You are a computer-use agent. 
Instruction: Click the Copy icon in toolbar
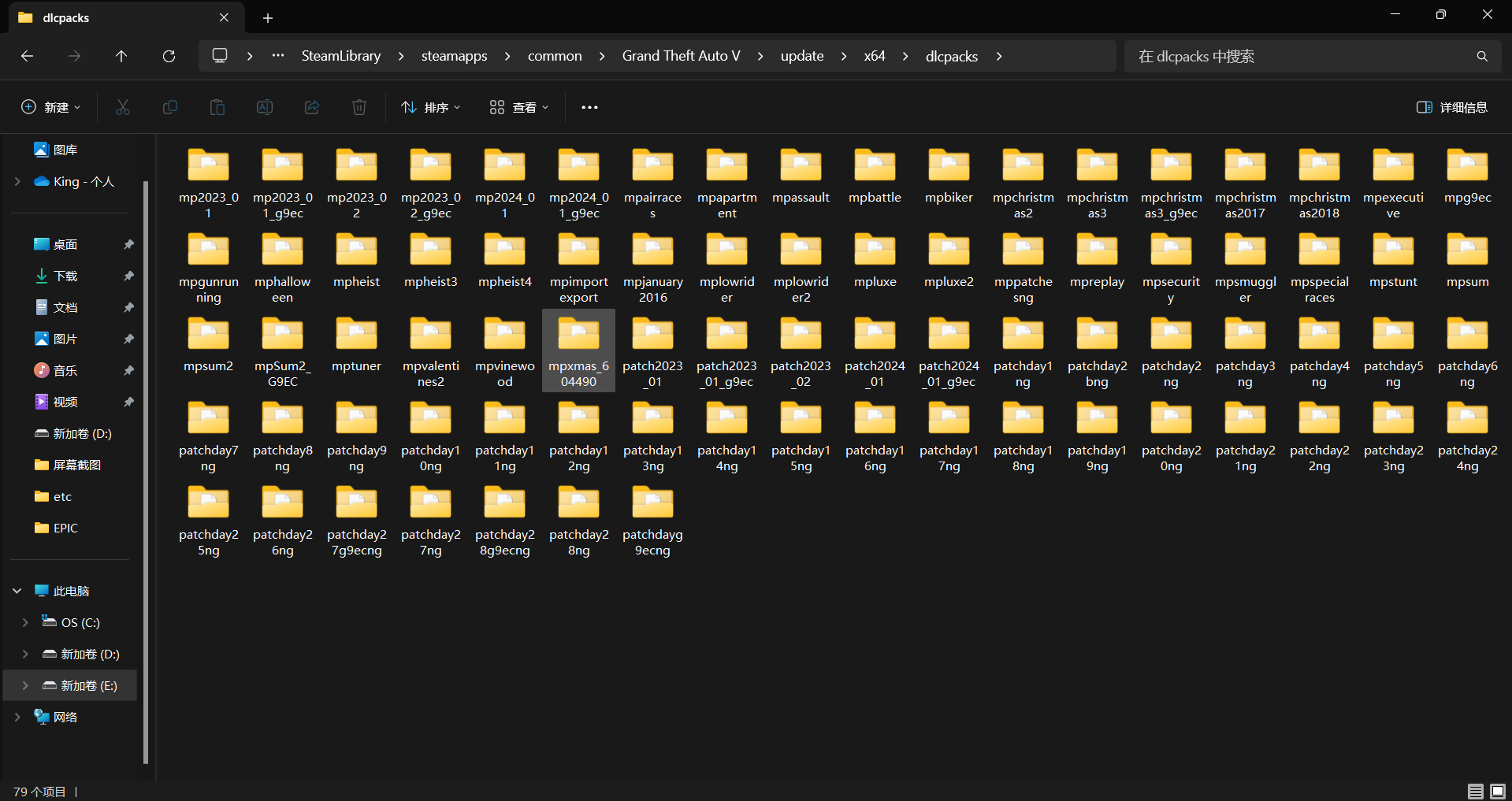(170, 107)
